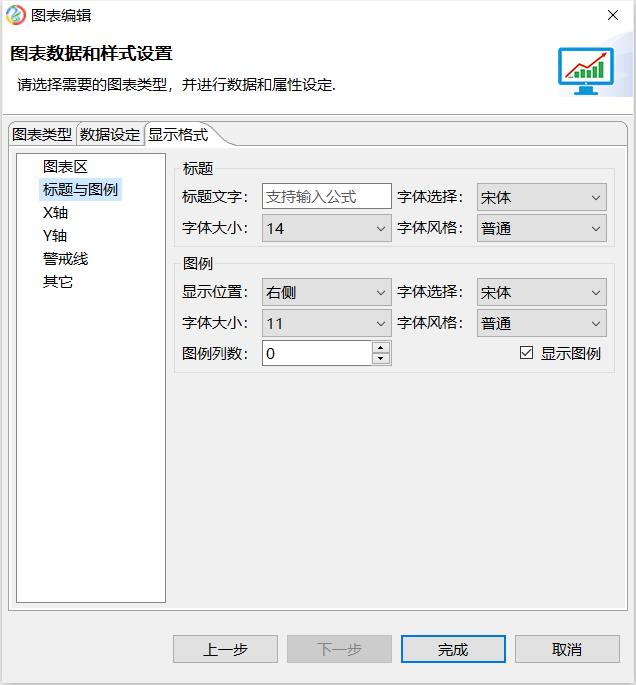The width and height of the screenshot is (636, 685).
Task: Open the title 字体风格 普通 dropdown
Action: click(x=541, y=228)
